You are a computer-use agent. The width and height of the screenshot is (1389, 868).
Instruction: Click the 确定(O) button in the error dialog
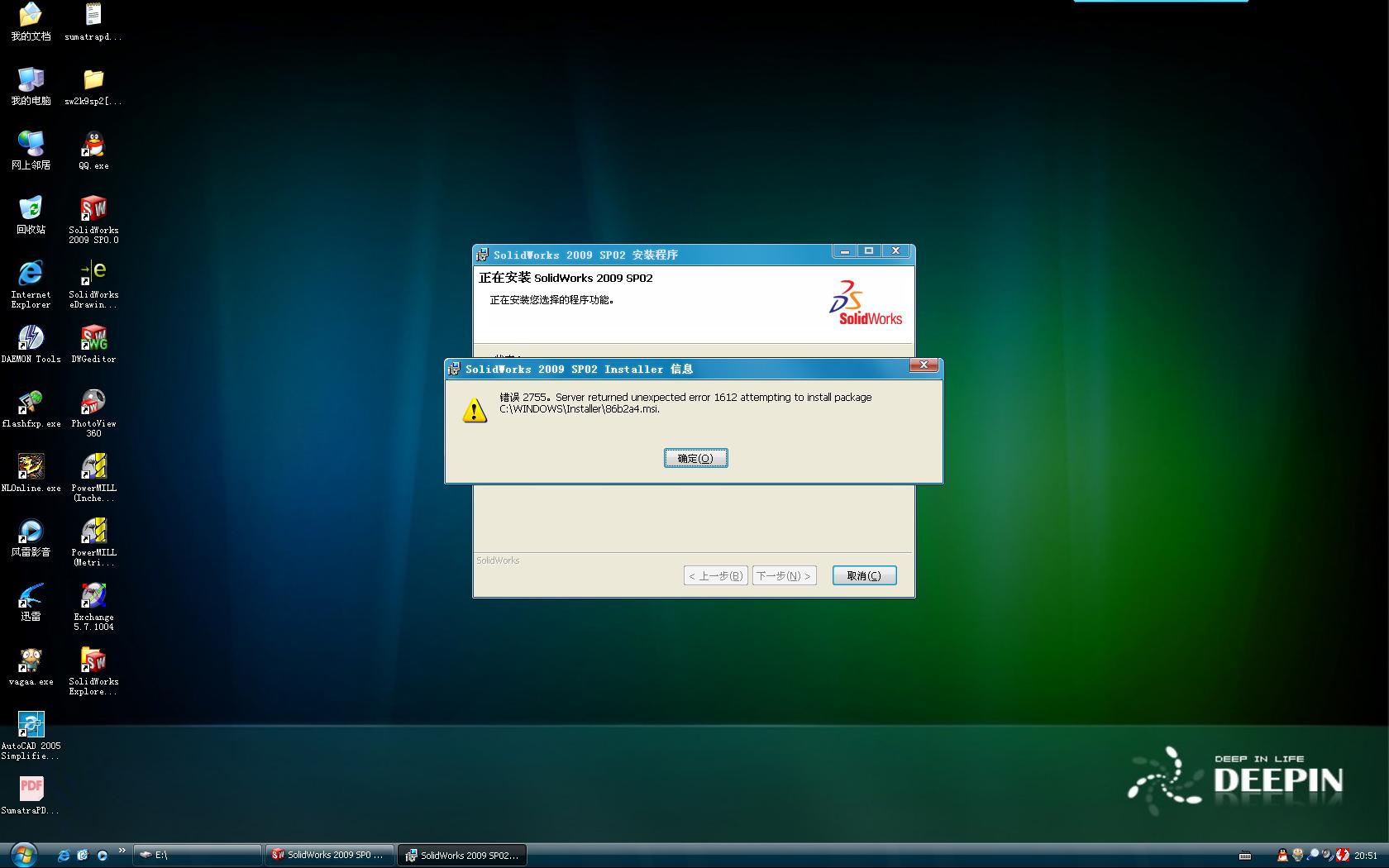point(695,458)
